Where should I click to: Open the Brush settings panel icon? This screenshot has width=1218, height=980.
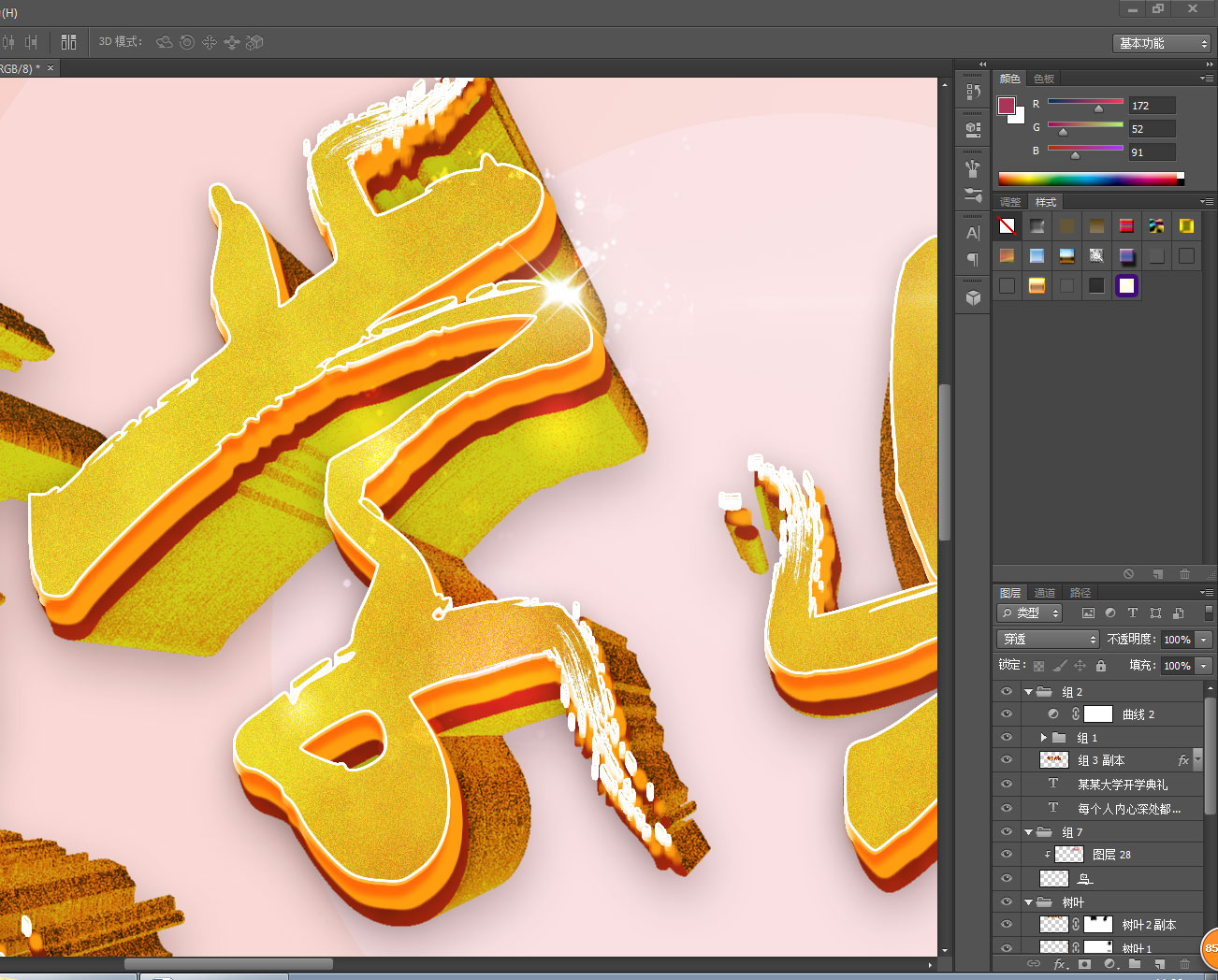click(973, 195)
